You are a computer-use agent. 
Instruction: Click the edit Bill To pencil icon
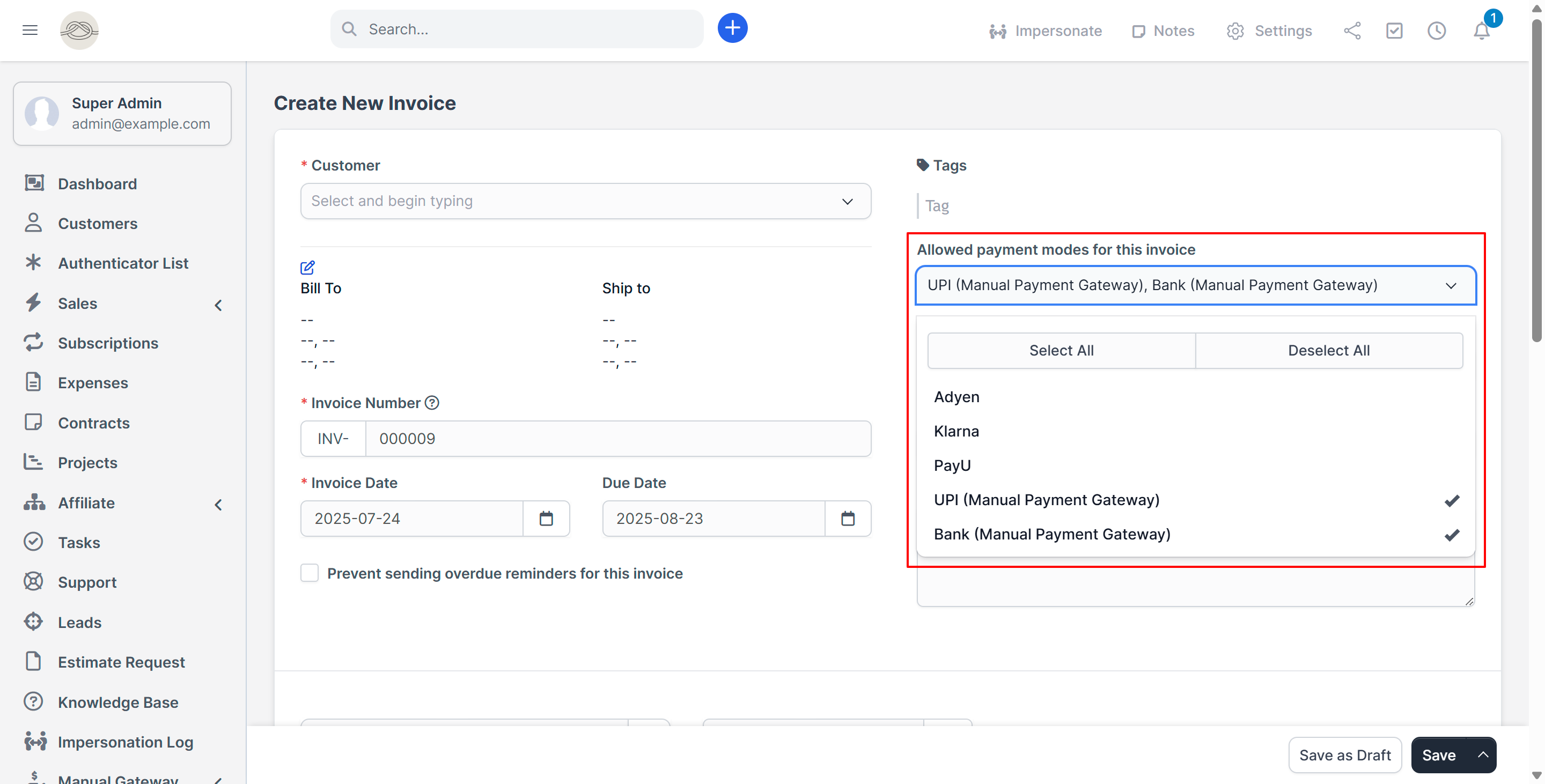tap(308, 268)
